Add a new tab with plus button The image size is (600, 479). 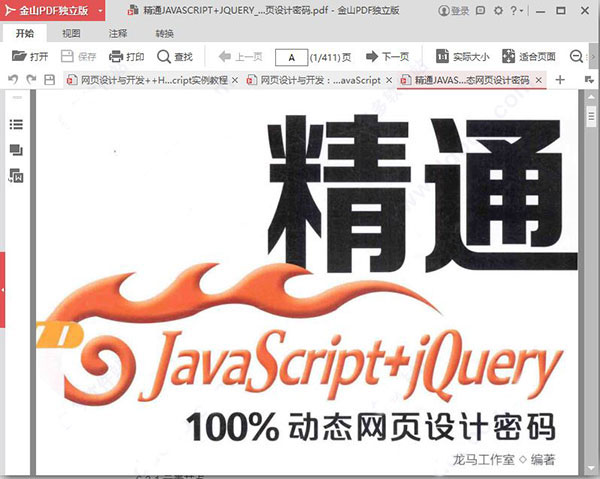coord(560,80)
